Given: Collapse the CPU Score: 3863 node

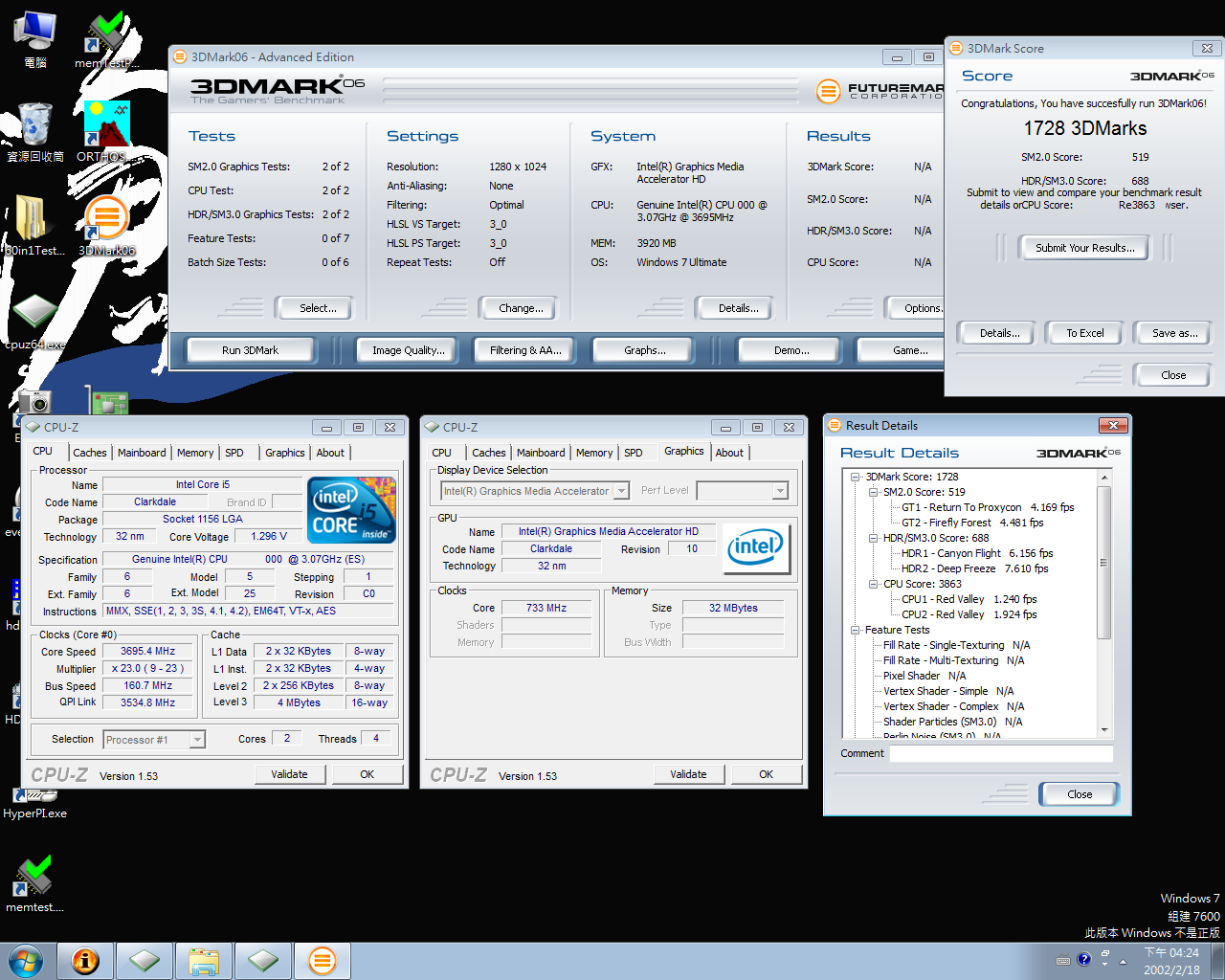Looking at the screenshot, I should [x=873, y=584].
